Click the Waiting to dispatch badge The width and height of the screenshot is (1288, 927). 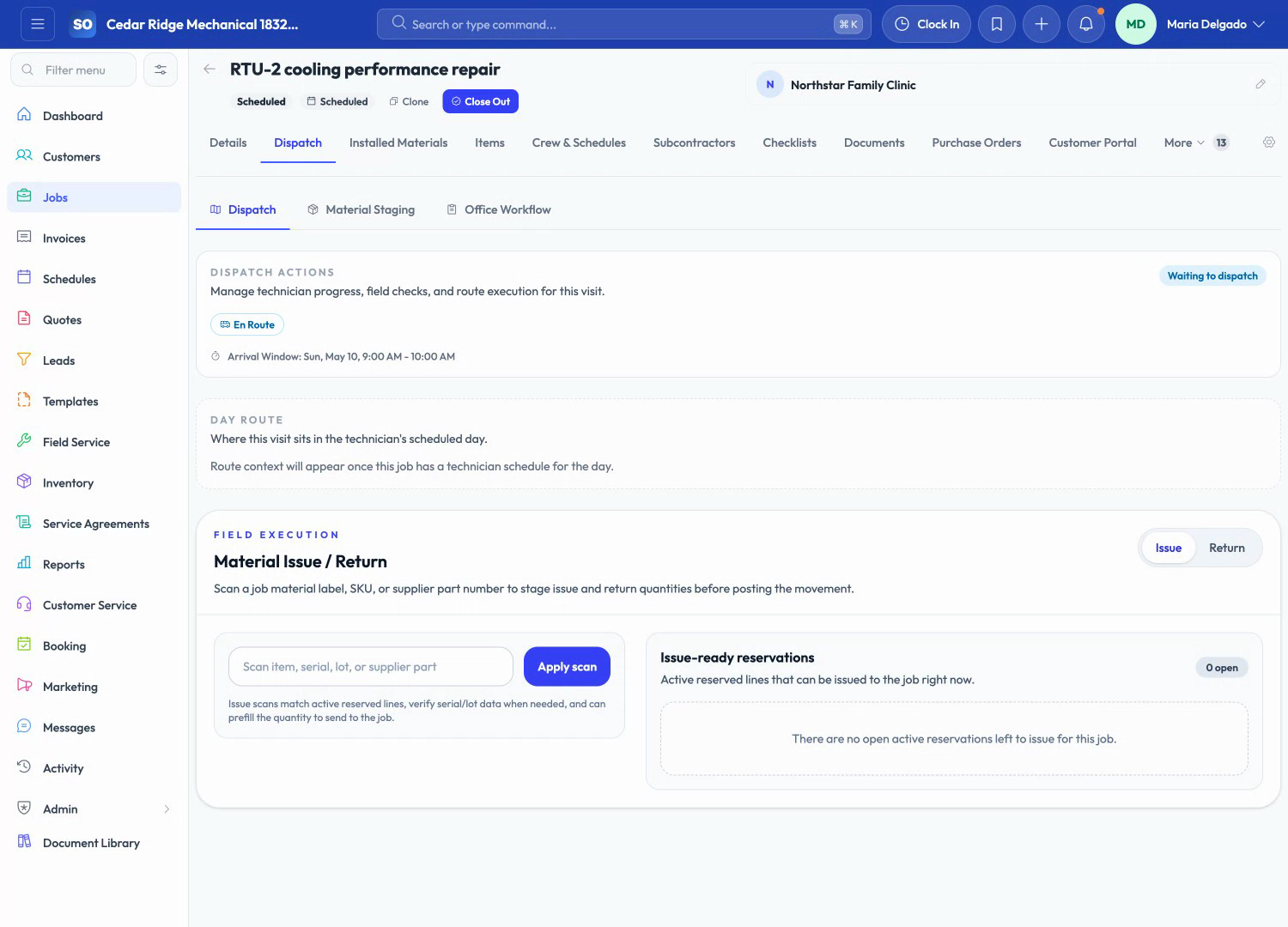(1212, 276)
